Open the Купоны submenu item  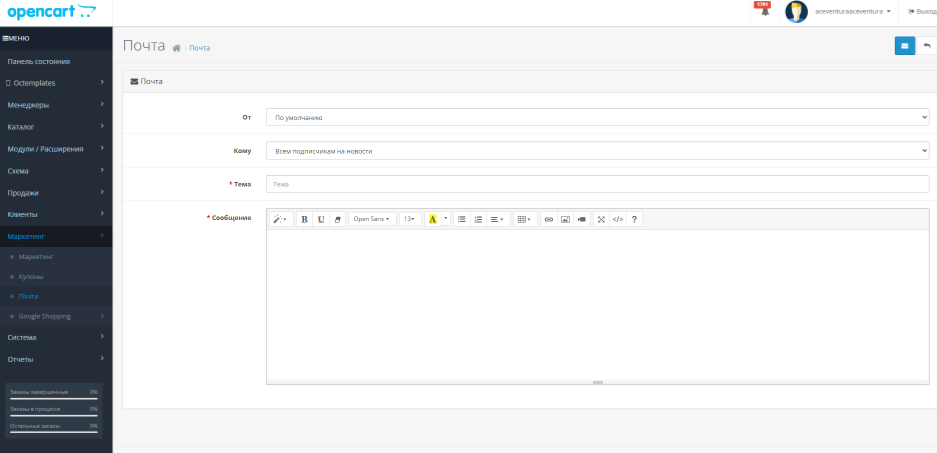tap(31, 276)
